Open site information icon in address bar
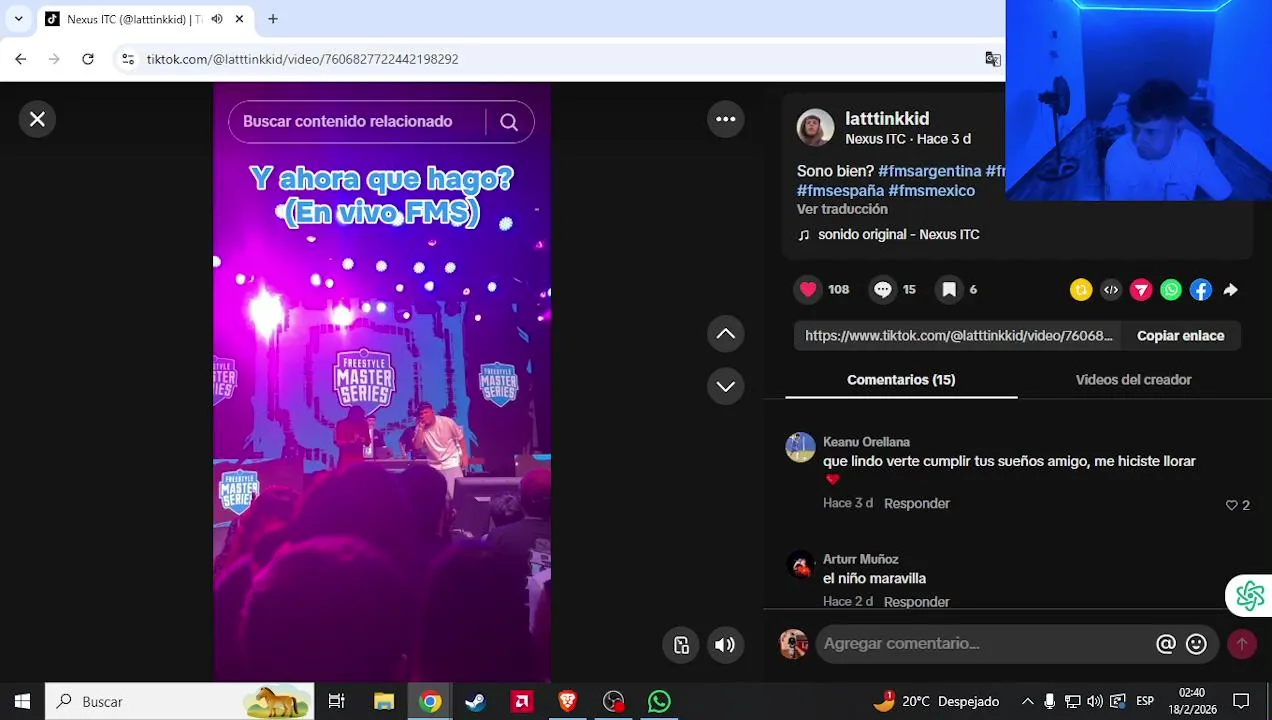Viewport: 1272px width, 720px height. point(127,59)
